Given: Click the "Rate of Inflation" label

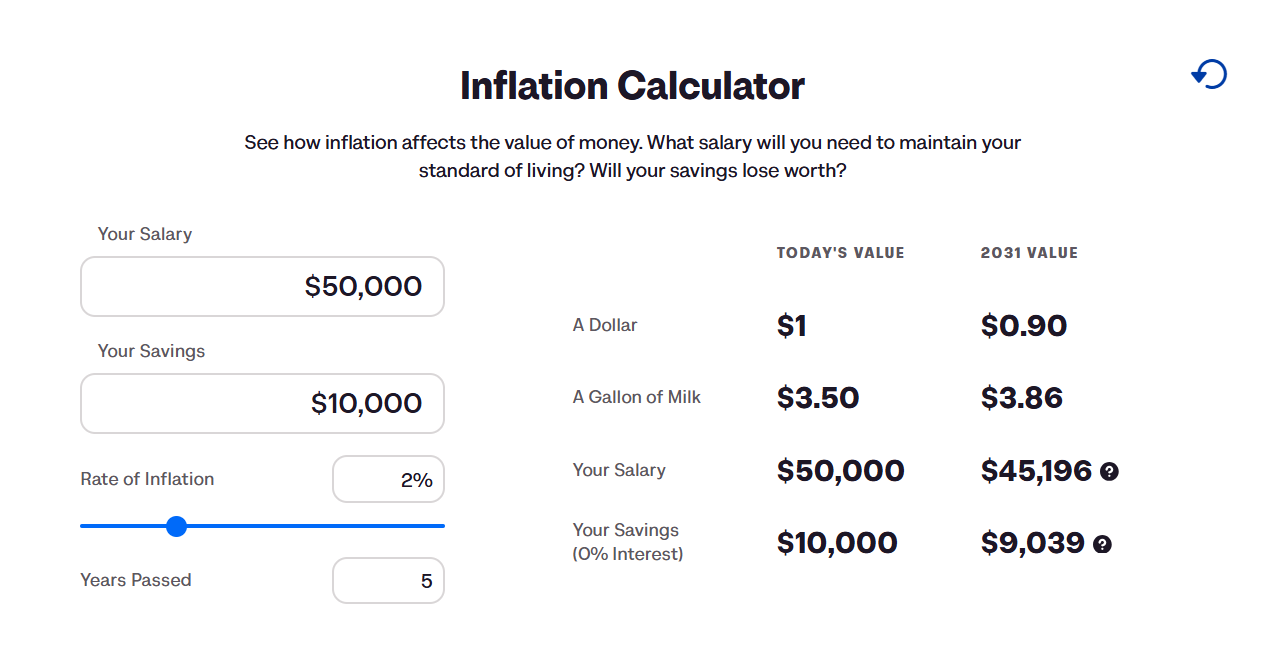Looking at the screenshot, I should pyautogui.click(x=147, y=479).
